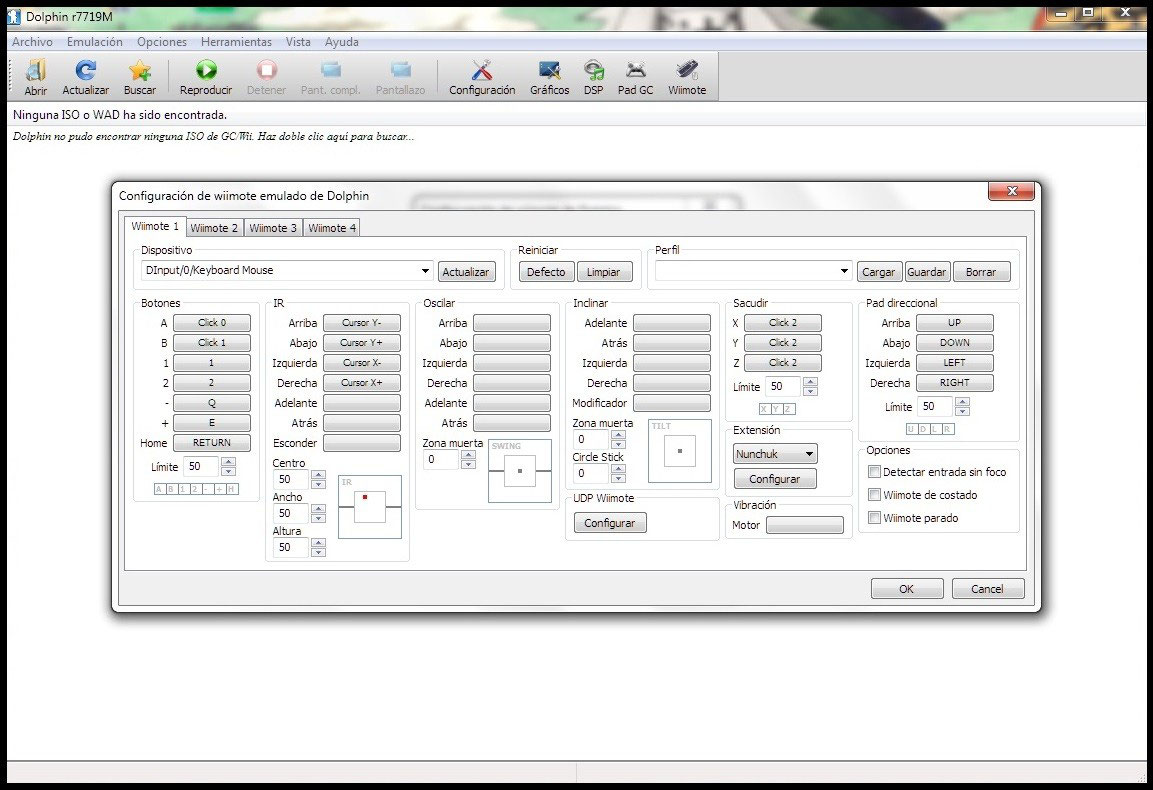Open the Perfil profile dropdown
1153x790 pixels.
(844, 271)
